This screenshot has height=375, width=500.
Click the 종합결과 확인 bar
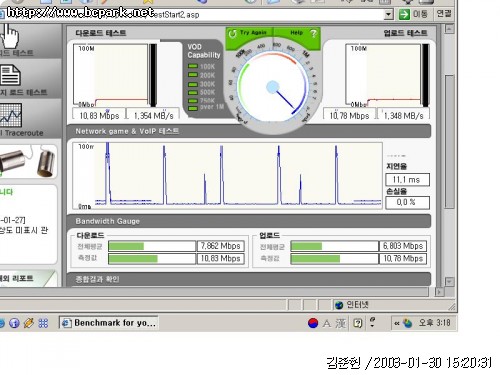click(x=249, y=279)
